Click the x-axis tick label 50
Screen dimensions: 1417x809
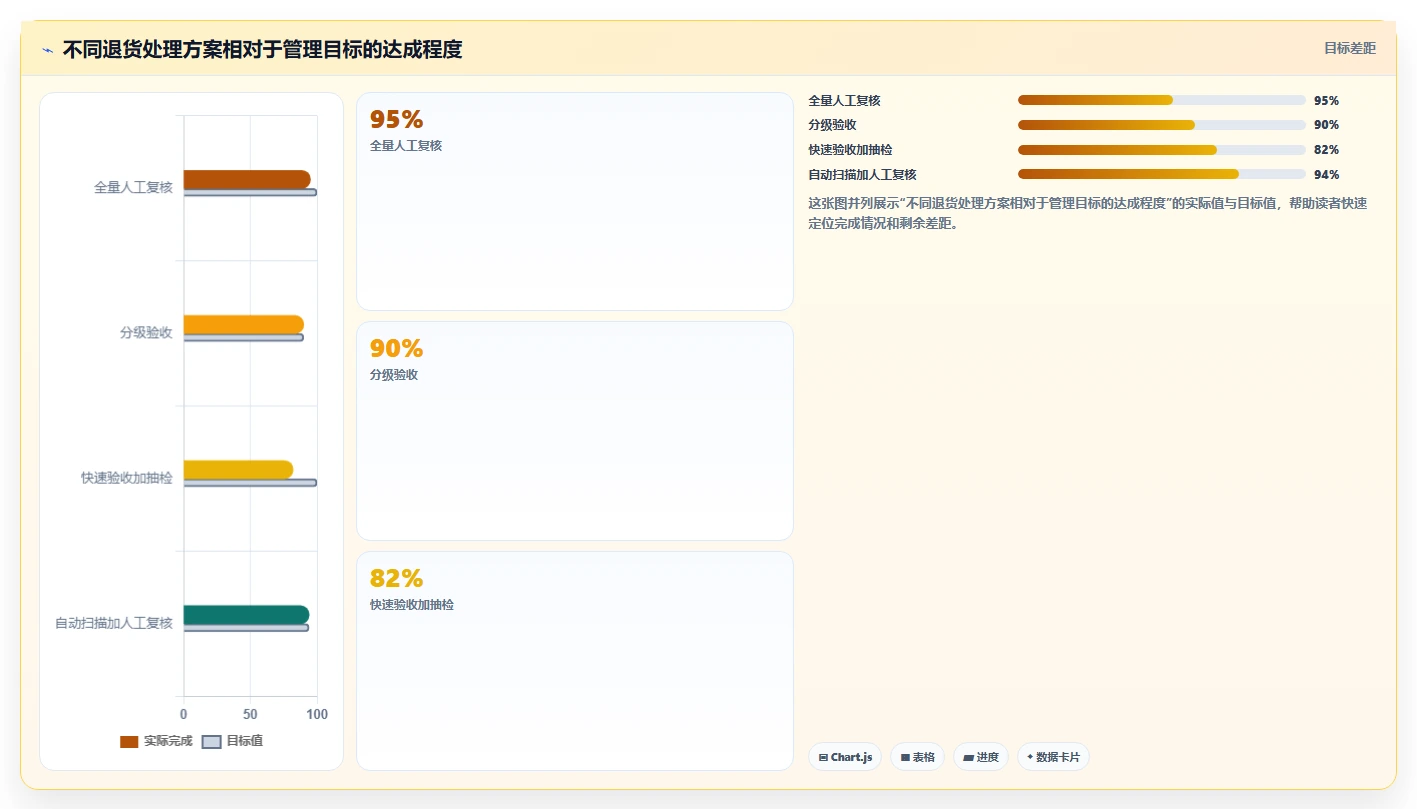(x=250, y=714)
